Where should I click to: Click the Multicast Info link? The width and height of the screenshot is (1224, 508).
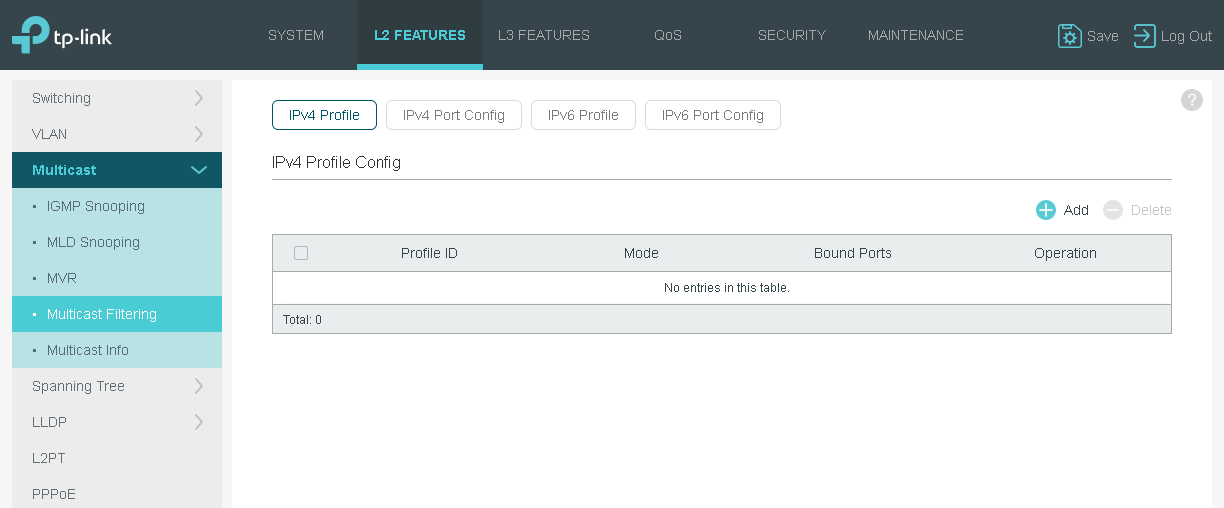(x=88, y=350)
